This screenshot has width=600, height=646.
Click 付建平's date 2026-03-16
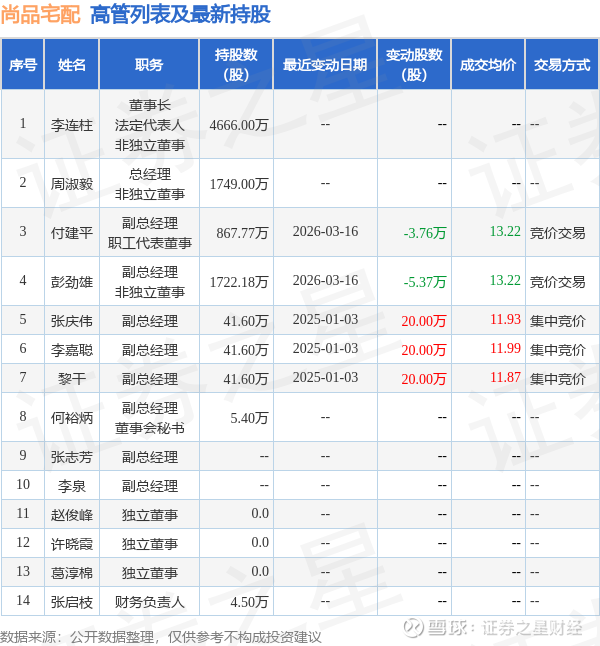click(x=325, y=231)
